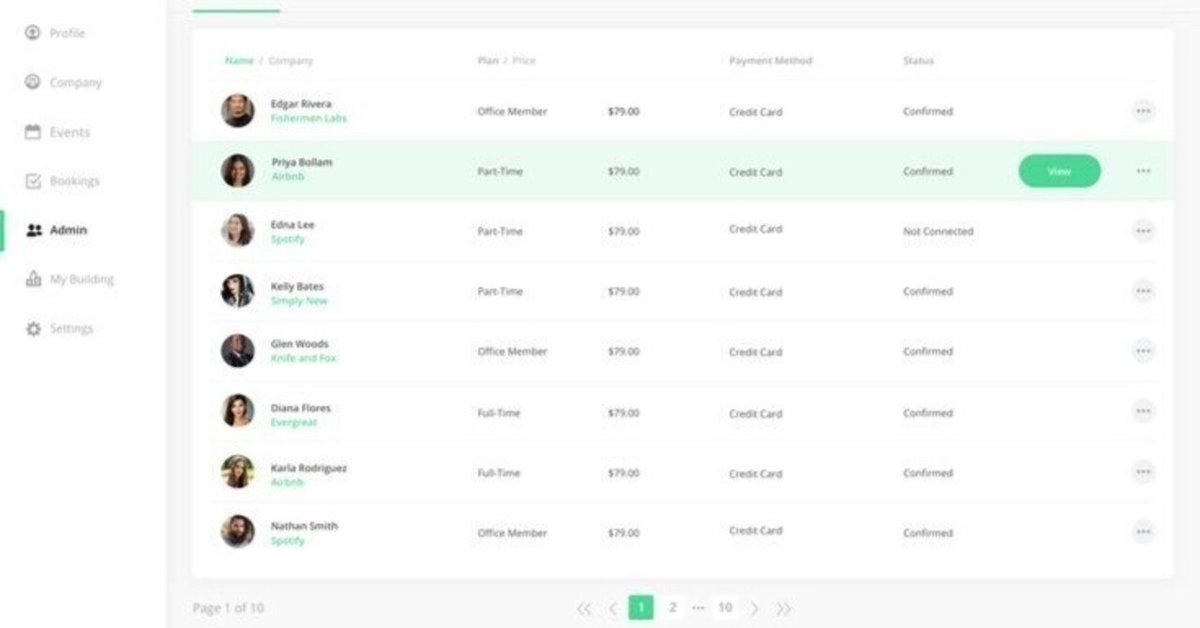Click Nathan Smith's avatar photo
Viewport: 1200px width, 628px height.
pos(237,531)
